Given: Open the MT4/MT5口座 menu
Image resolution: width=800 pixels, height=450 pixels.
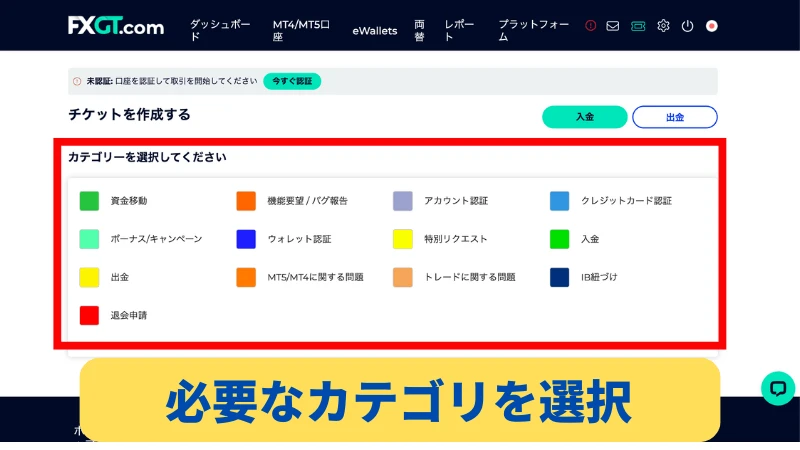Looking at the screenshot, I should coord(301,30).
